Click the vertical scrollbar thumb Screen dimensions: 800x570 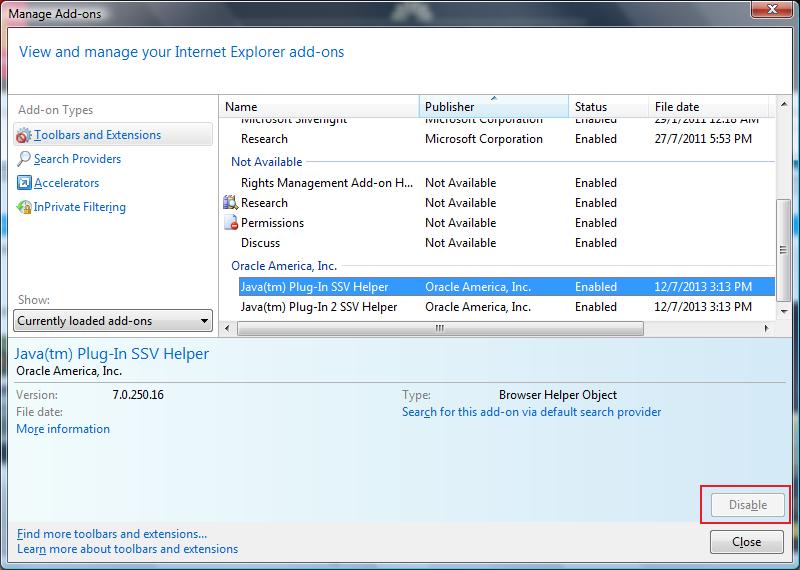coord(783,249)
